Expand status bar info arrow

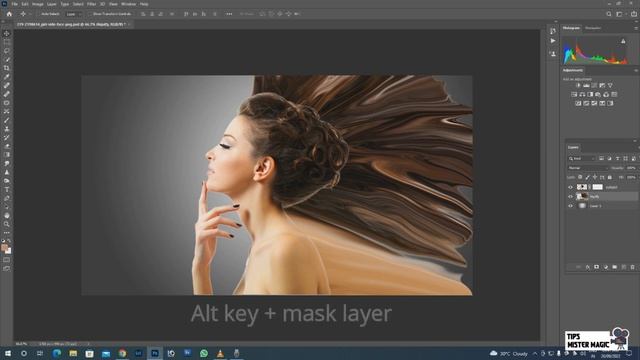[88, 344]
